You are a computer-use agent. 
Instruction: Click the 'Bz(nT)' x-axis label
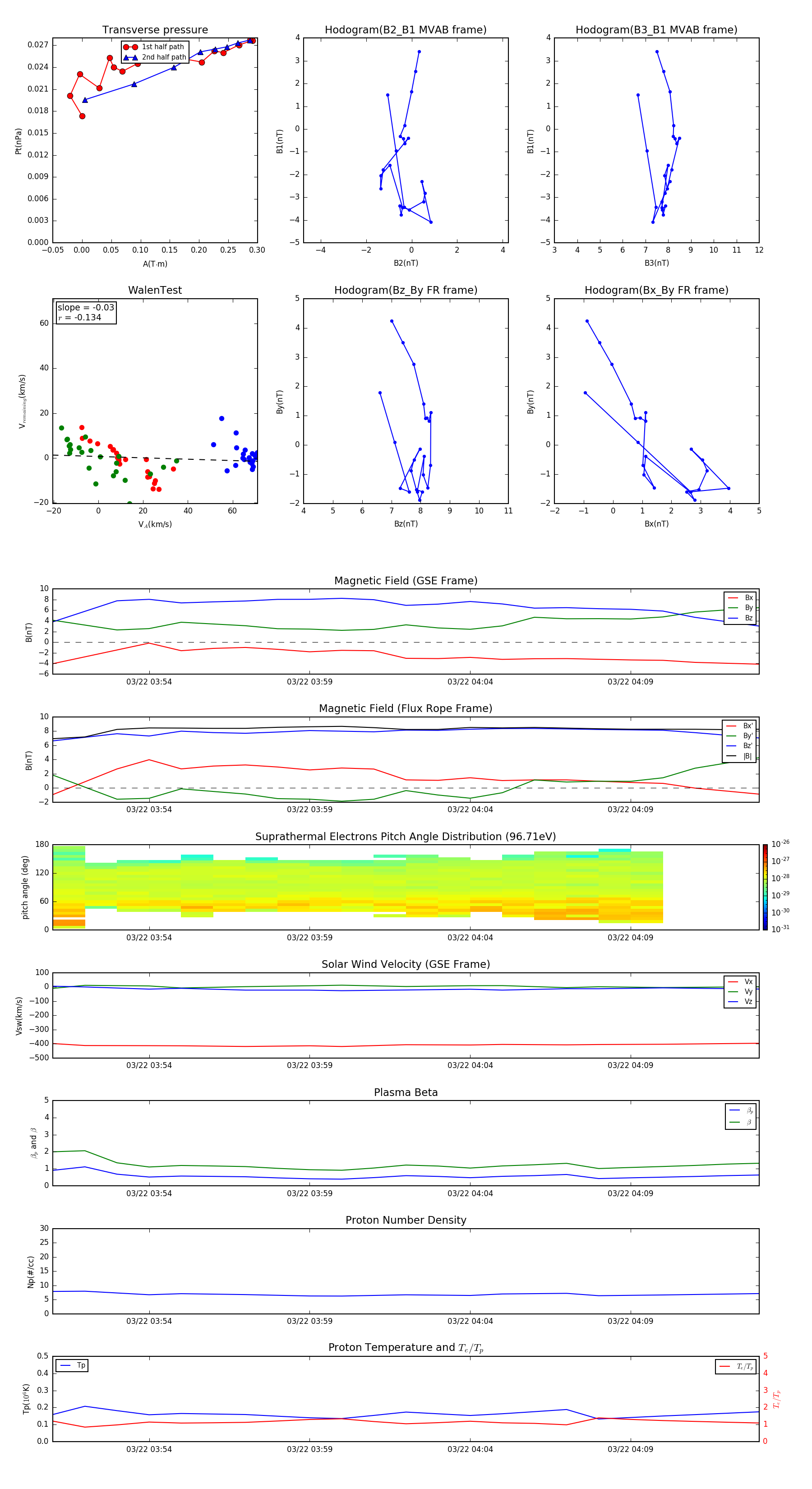pyautogui.click(x=406, y=524)
